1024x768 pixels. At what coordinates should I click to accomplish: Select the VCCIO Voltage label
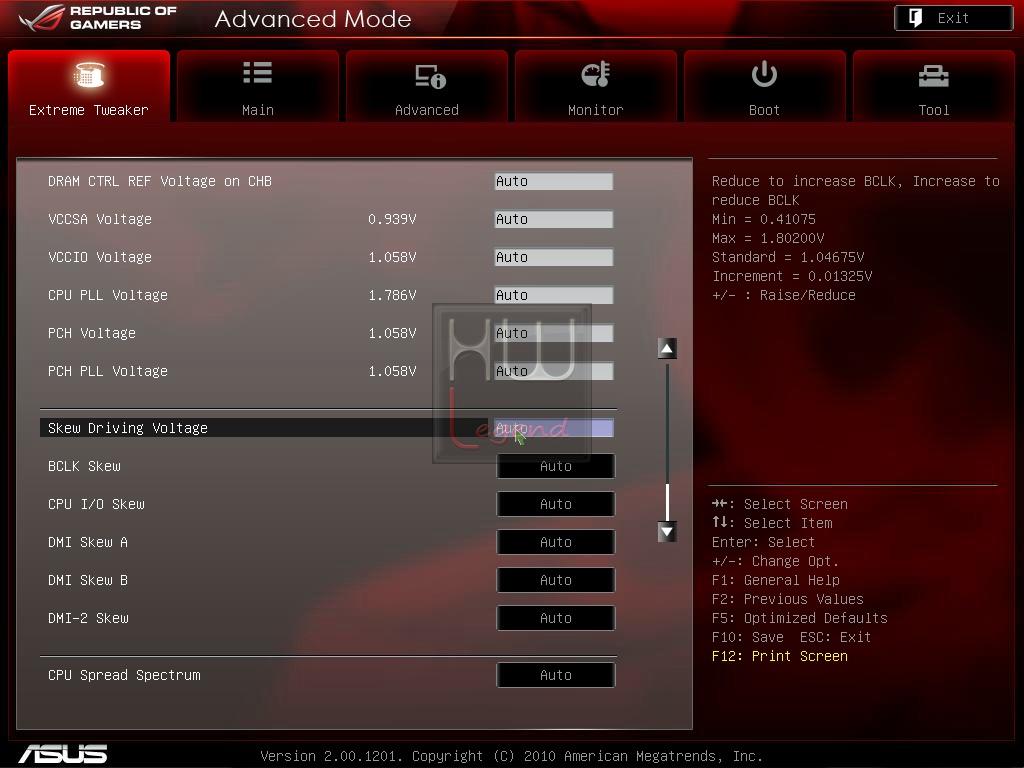[x=100, y=257]
